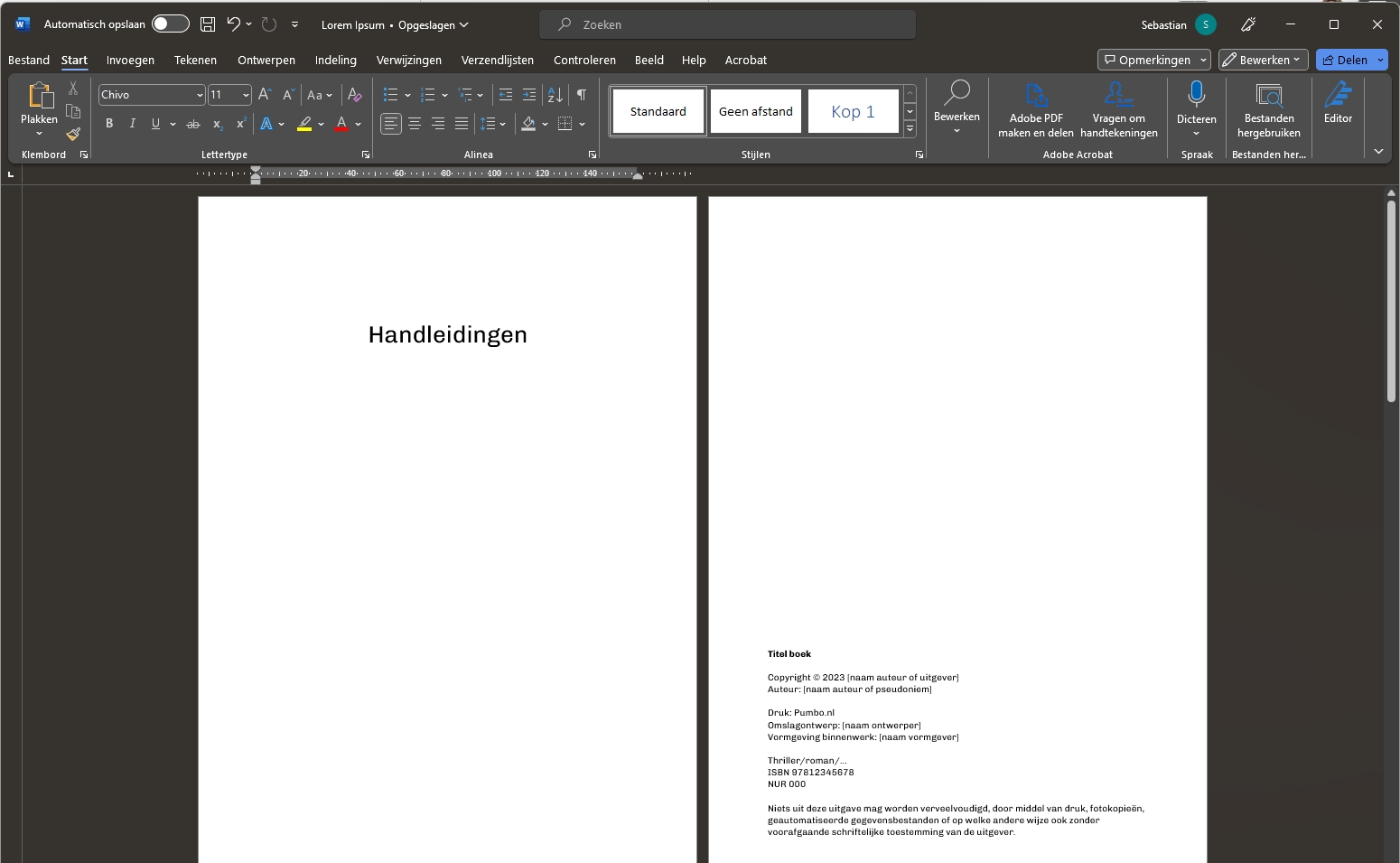
Task: Select align left
Action: coord(390,124)
